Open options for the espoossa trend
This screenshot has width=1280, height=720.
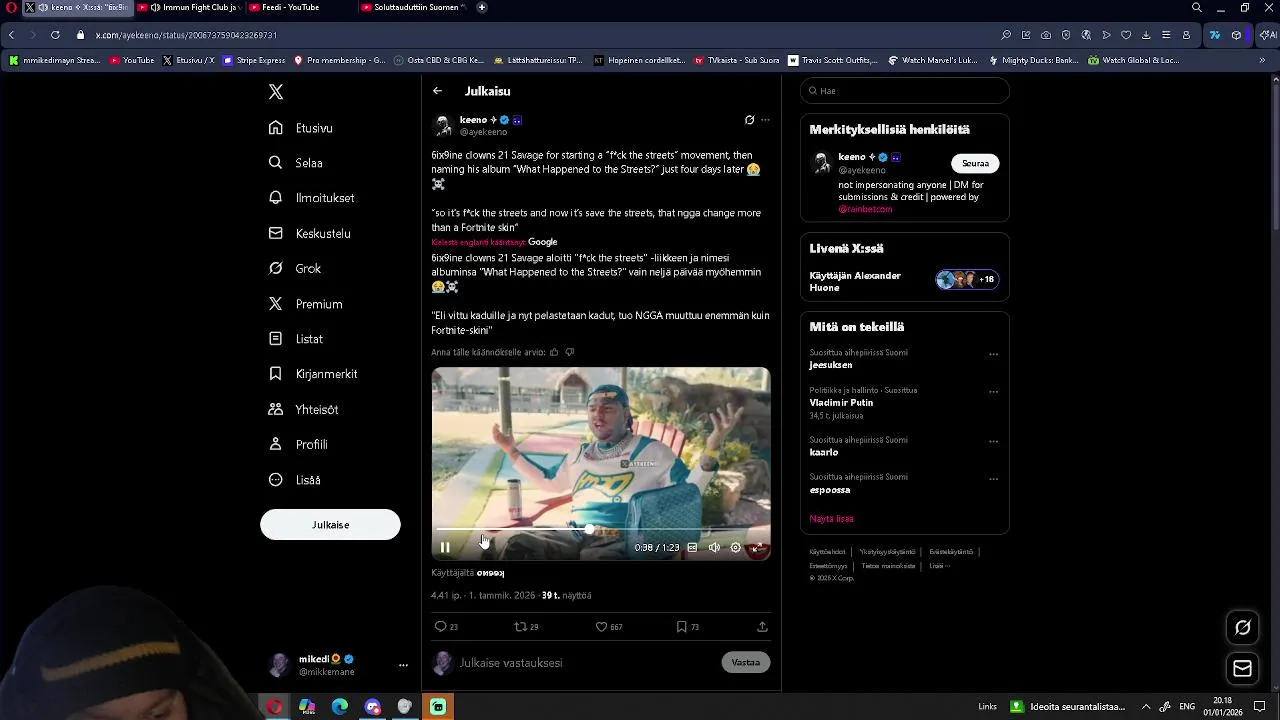coord(993,479)
